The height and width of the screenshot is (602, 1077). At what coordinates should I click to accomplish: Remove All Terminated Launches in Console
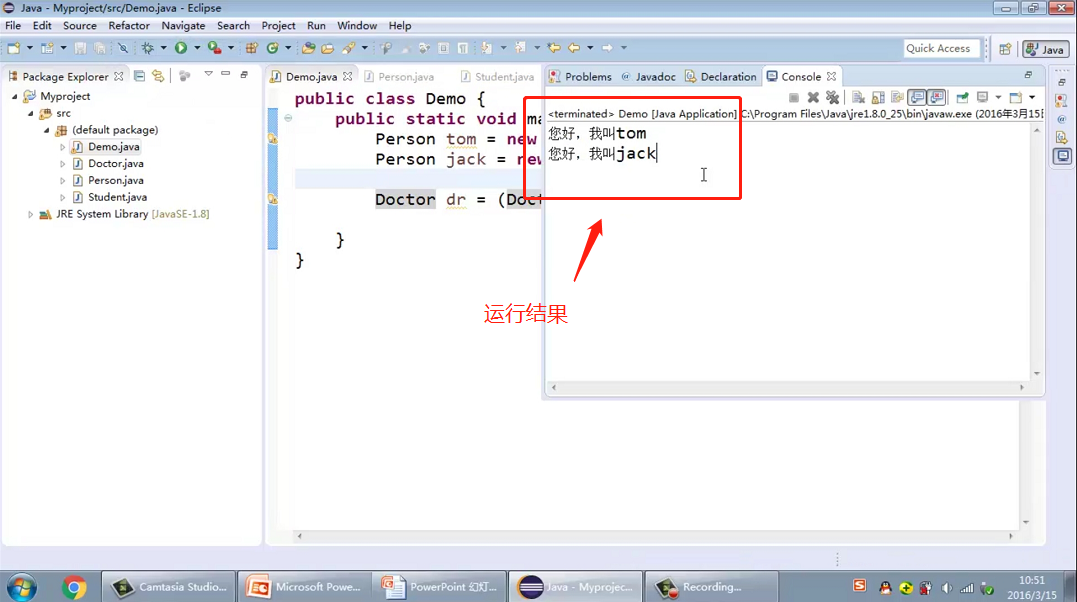click(x=832, y=98)
